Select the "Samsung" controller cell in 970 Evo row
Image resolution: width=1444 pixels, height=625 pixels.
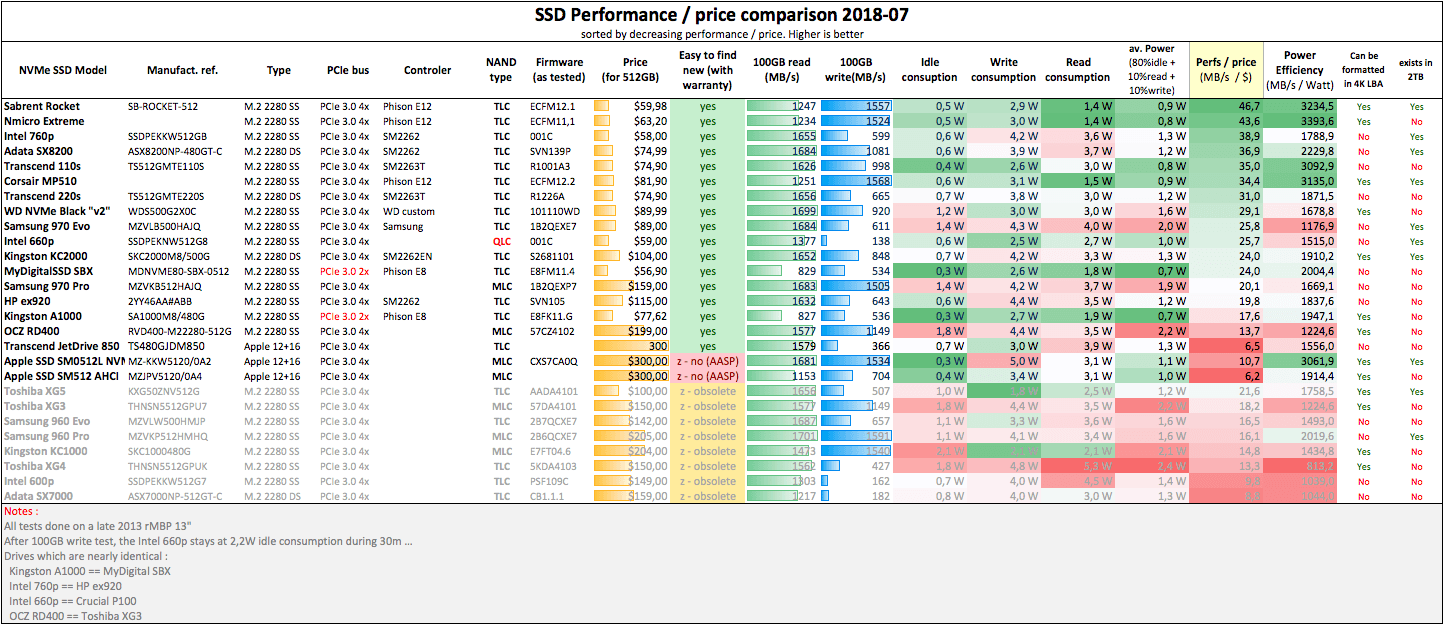point(404,226)
